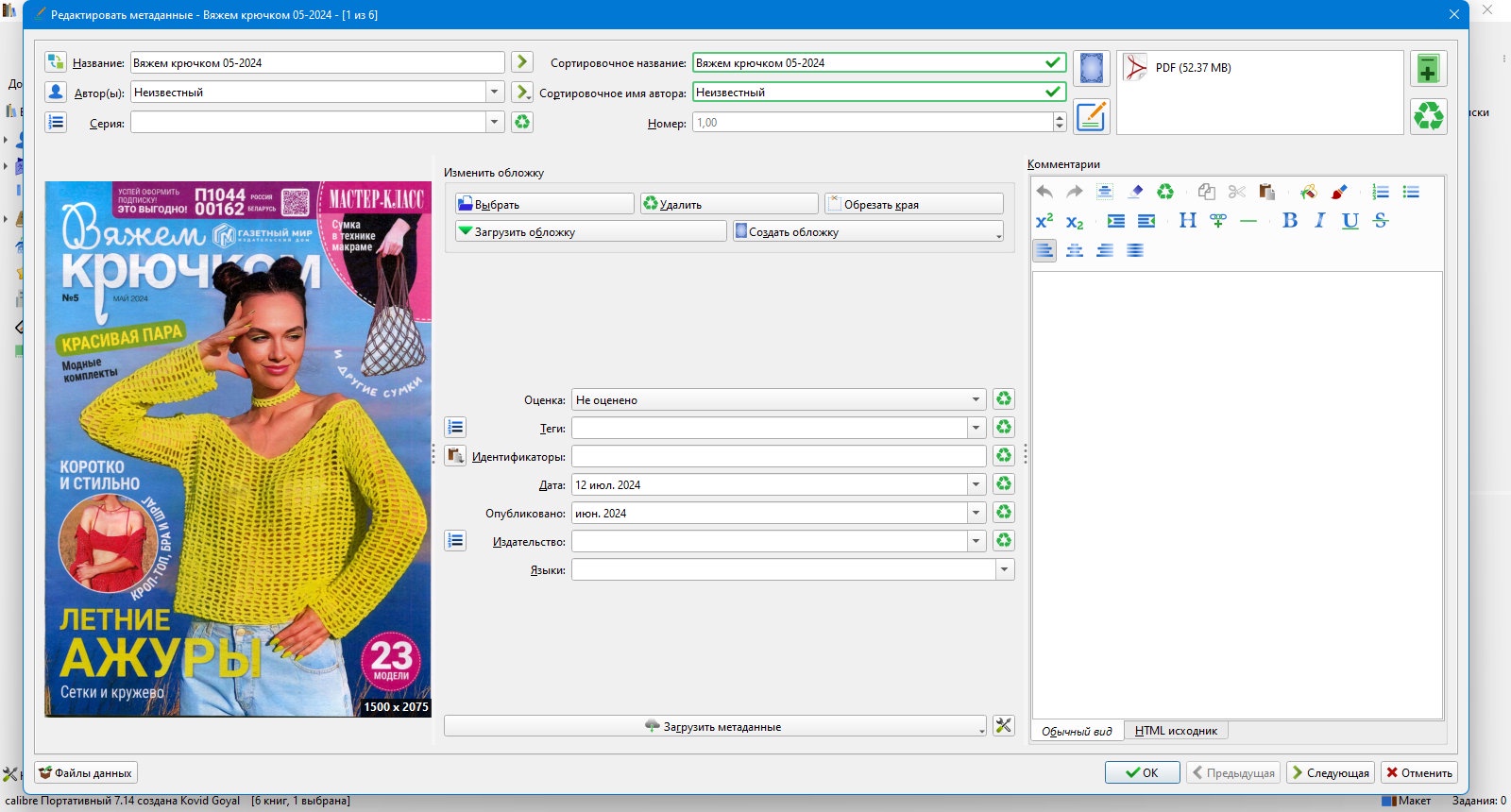This screenshot has width=1511, height=812.
Task: Switch to Обычный вид tab
Action: tap(1077, 731)
